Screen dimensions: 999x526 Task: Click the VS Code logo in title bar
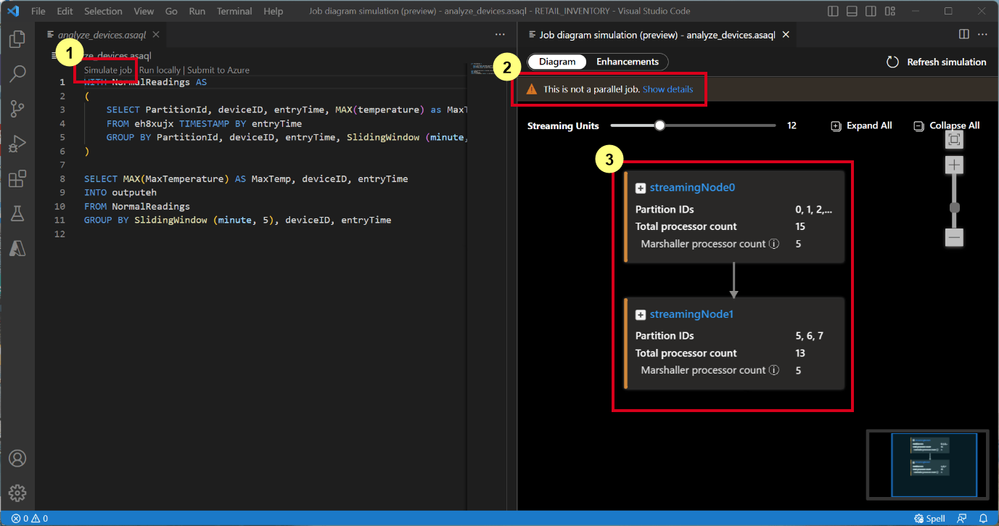coord(13,11)
